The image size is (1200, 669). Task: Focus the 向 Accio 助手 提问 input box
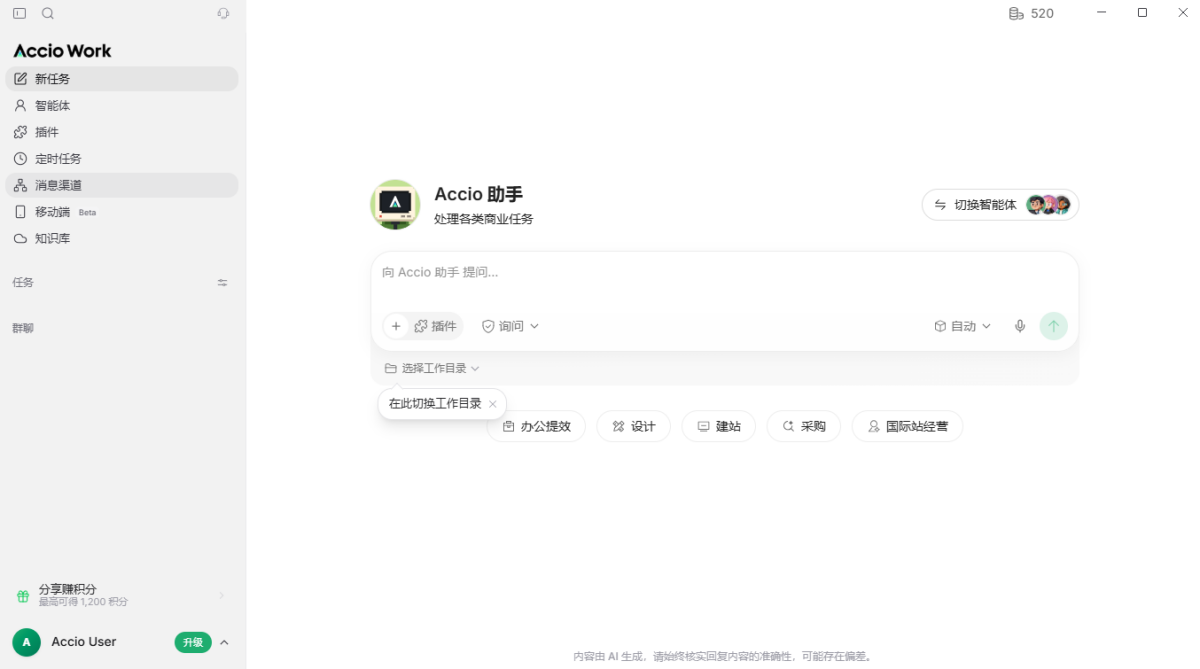click(x=724, y=272)
